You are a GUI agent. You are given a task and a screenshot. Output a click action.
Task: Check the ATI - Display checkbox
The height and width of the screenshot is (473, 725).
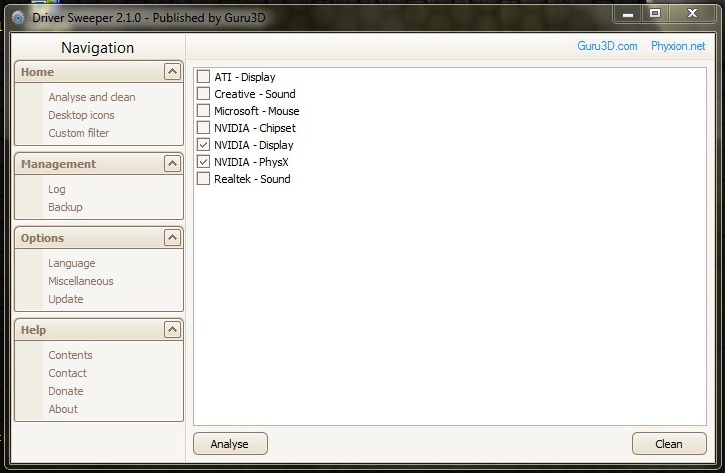coord(204,77)
